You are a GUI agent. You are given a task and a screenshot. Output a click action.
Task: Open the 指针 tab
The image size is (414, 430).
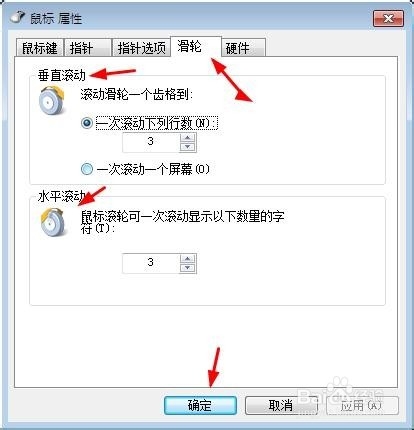87,48
